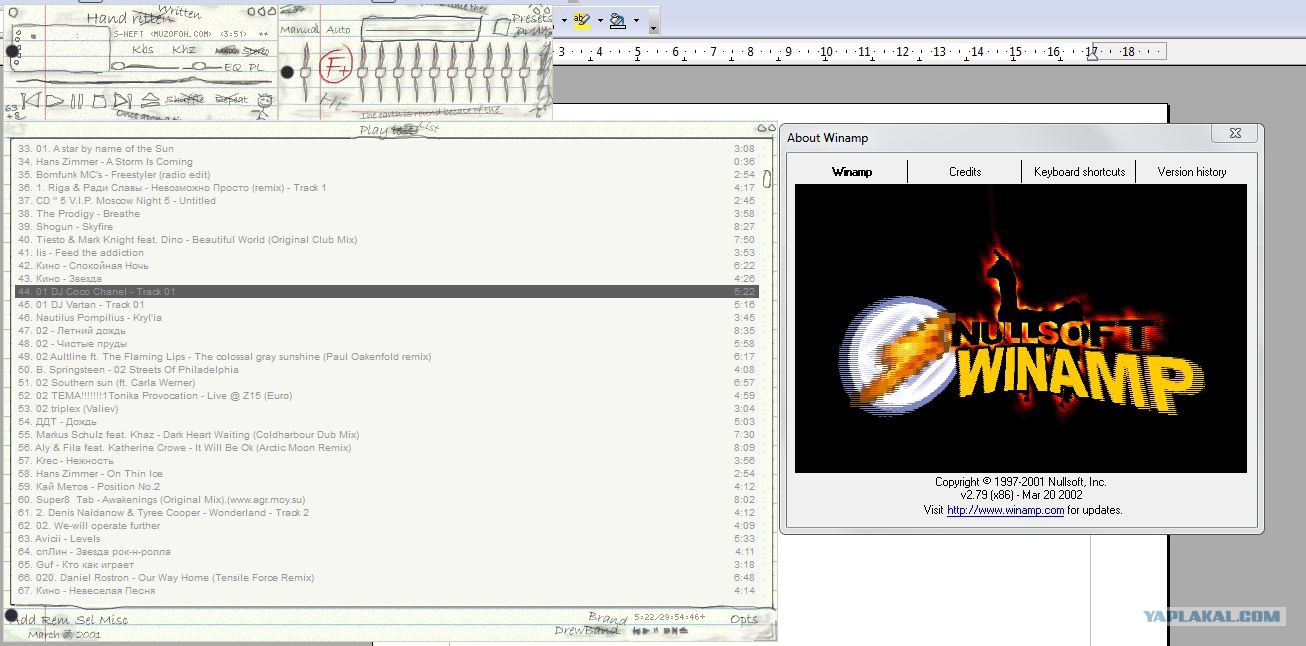
Task: Click the volume slider knob
Action: (119, 66)
